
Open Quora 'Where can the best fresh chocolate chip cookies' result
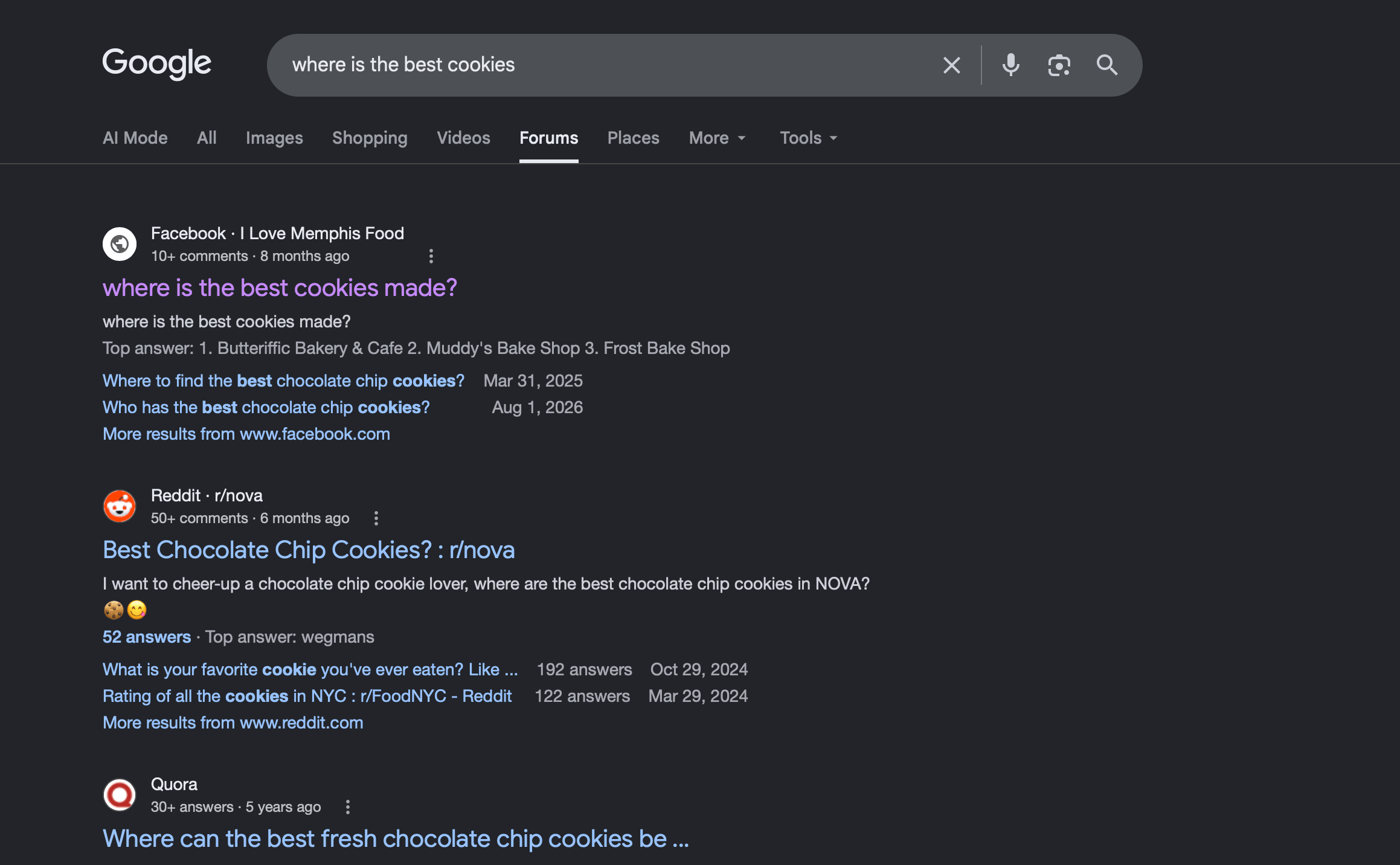pos(396,839)
